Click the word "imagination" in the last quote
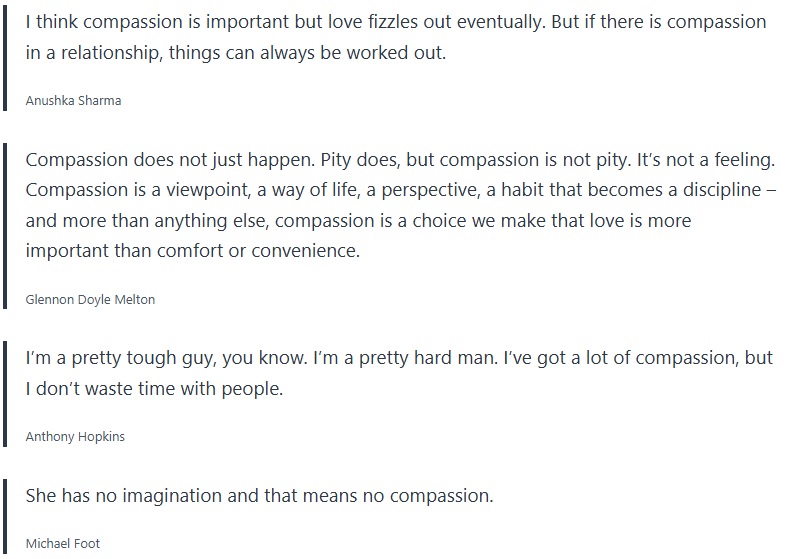 (202, 496)
